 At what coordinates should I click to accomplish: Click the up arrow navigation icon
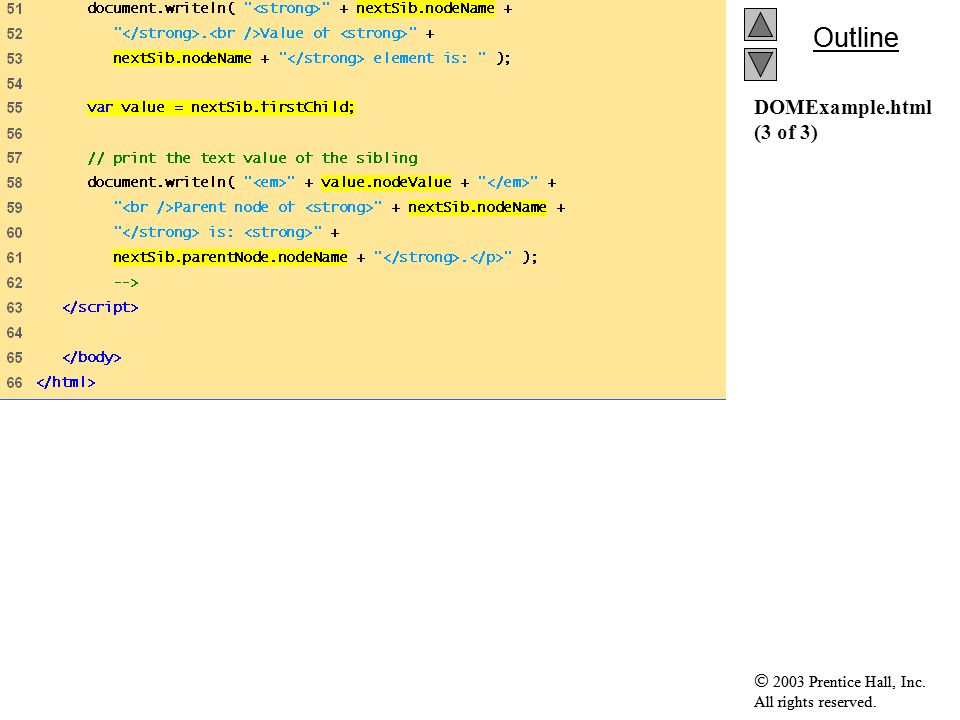pyautogui.click(x=760, y=24)
